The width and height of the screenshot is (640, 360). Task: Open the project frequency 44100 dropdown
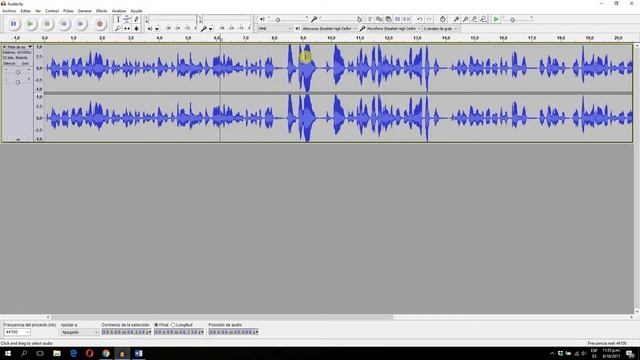point(17,332)
